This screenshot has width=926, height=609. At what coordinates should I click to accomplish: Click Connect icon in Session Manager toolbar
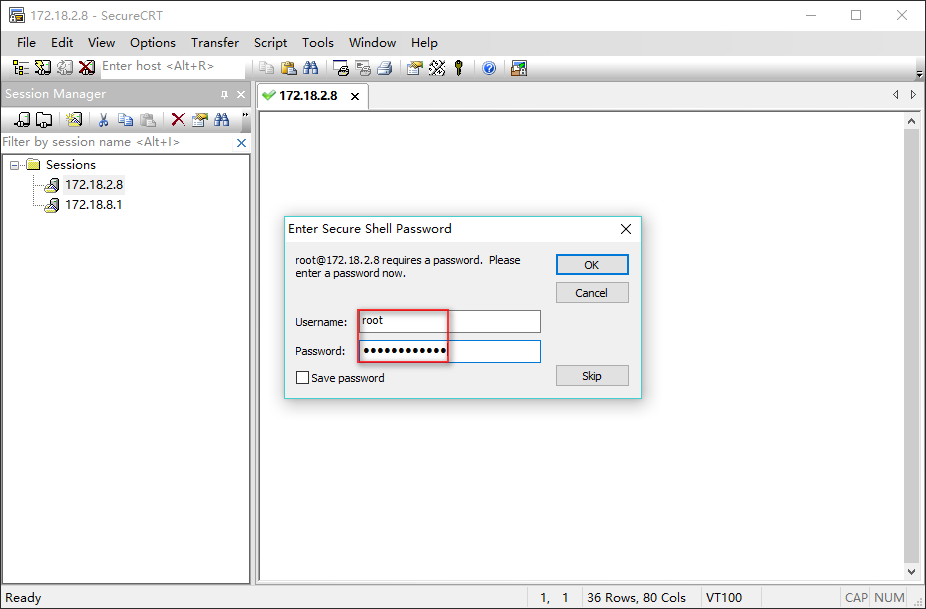pos(22,120)
